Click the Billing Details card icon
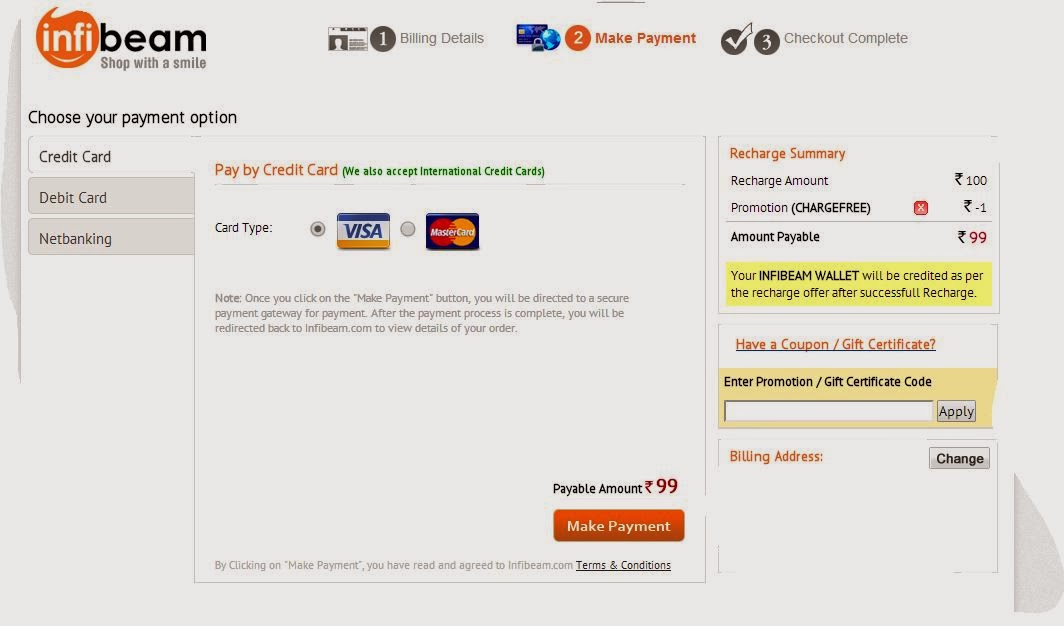The width and height of the screenshot is (1064, 626). click(x=347, y=39)
